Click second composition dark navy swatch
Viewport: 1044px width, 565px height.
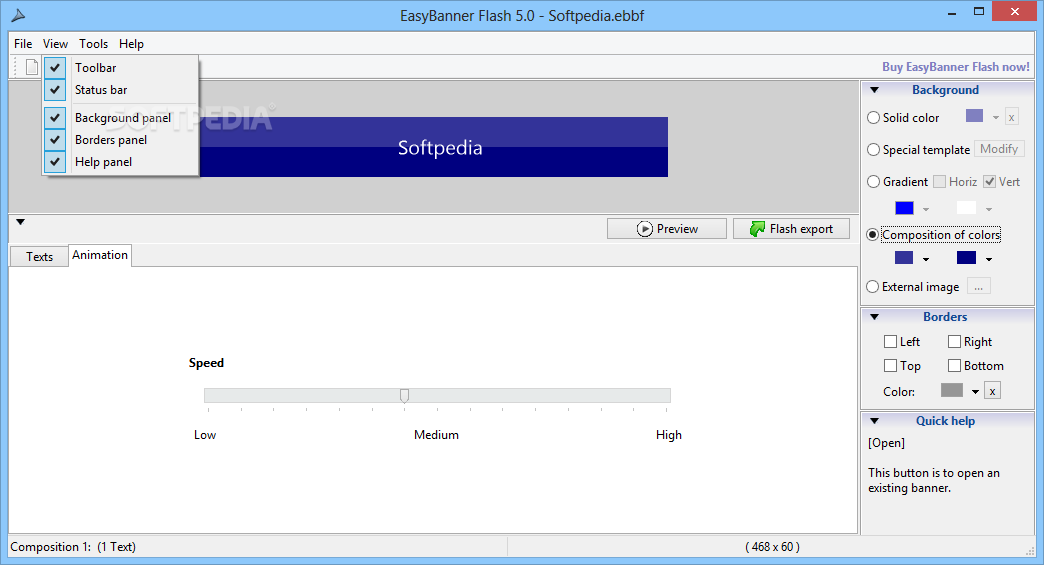click(x=966, y=258)
